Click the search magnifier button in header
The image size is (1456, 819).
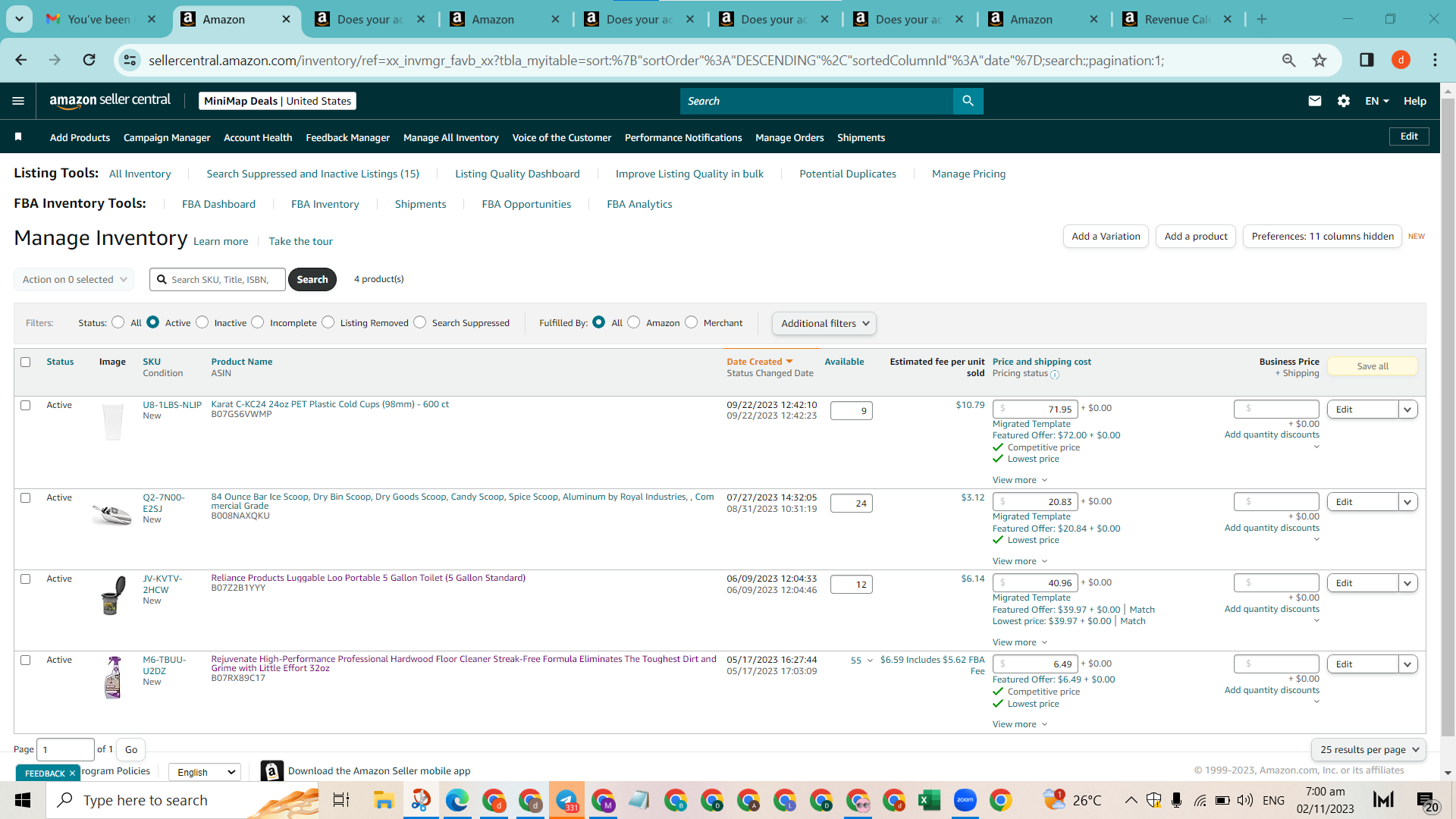coord(968,101)
